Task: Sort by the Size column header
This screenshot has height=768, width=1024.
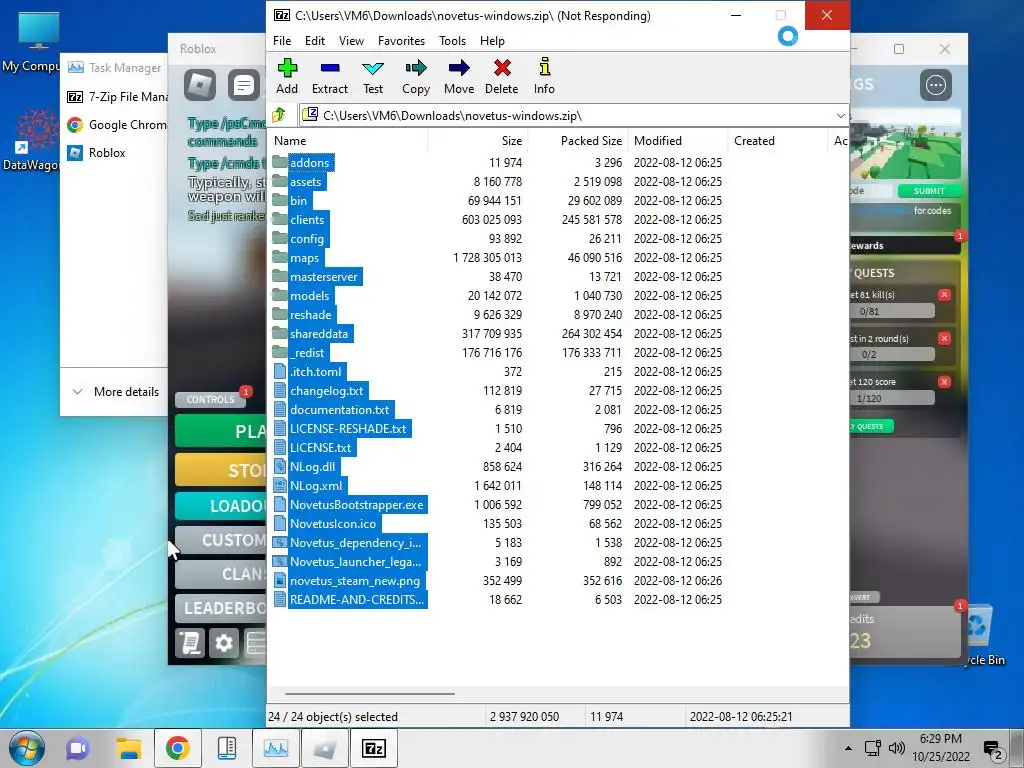Action: click(478, 140)
